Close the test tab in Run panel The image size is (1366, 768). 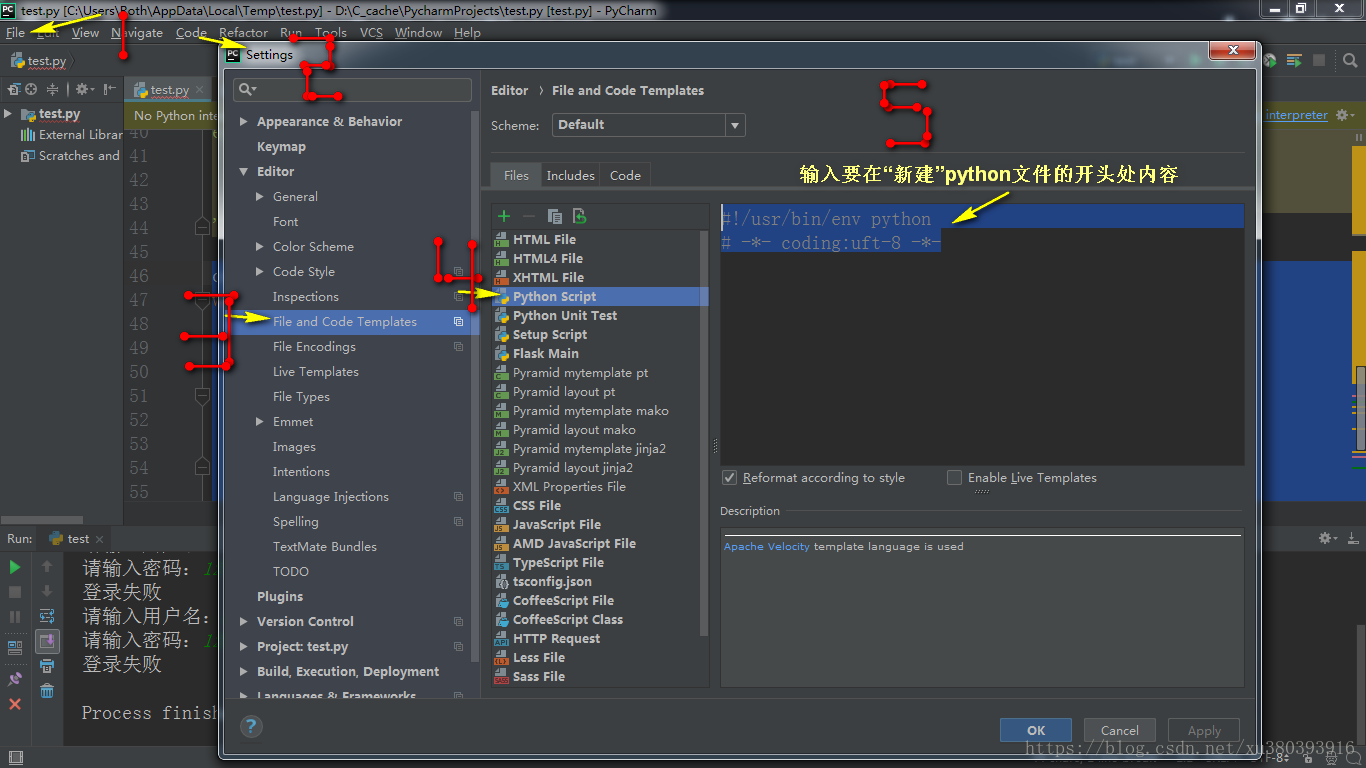(x=101, y=538)
